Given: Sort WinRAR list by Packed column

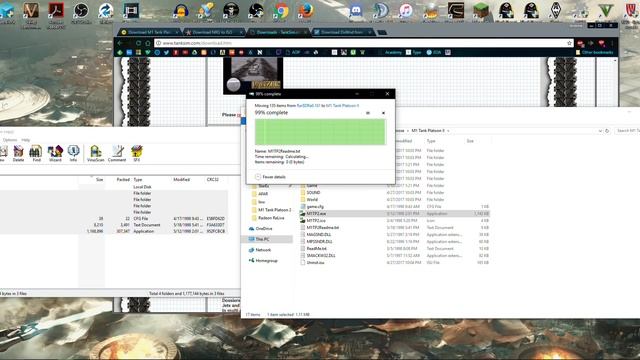Looking at the screenshot, I should tap(123, 179).
